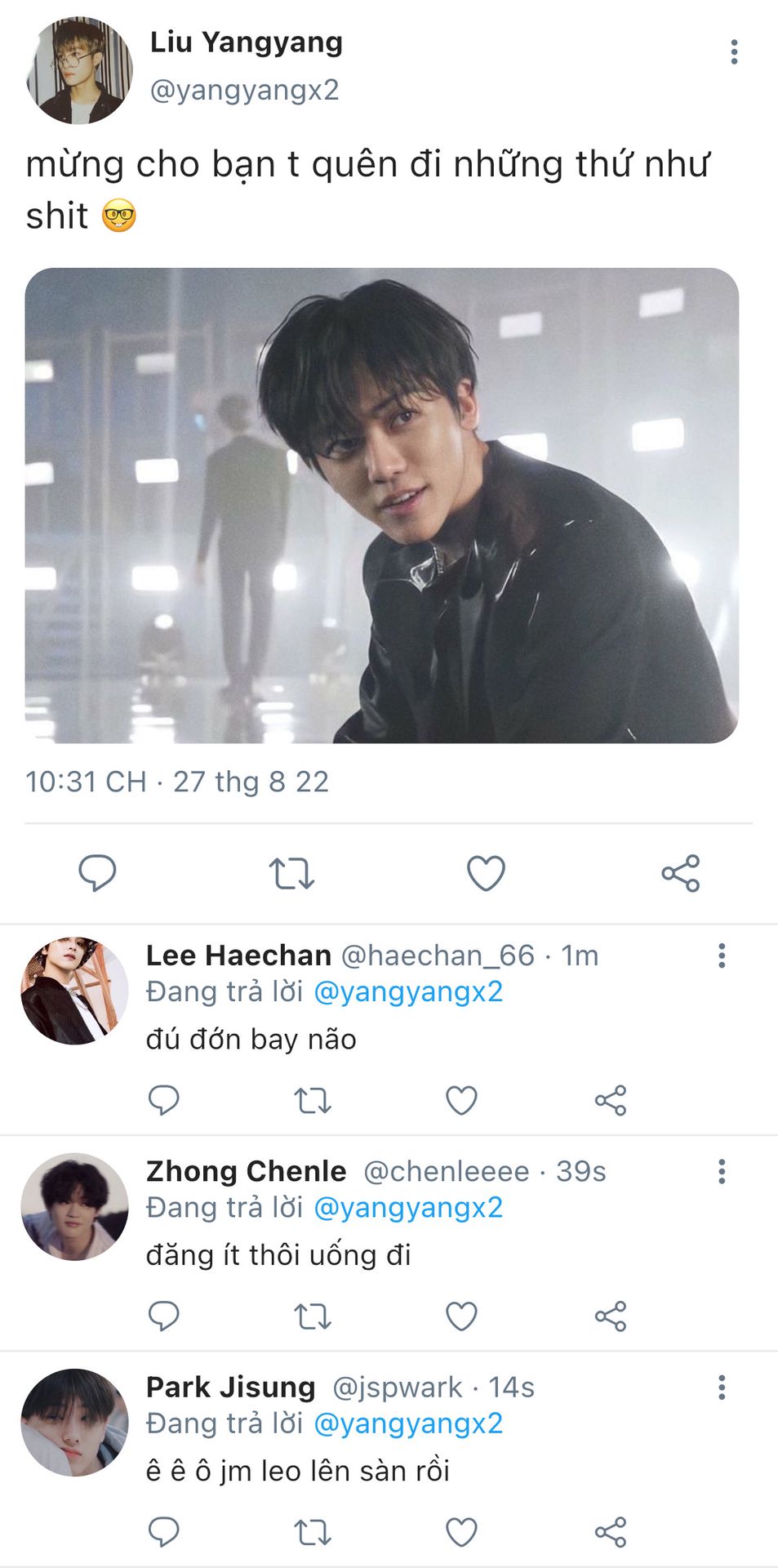Image resolution: width=778 pixels, height=1568 pixels.
Task: Share Lee Haechan's reply
Action: click(x=610, y=1101)
